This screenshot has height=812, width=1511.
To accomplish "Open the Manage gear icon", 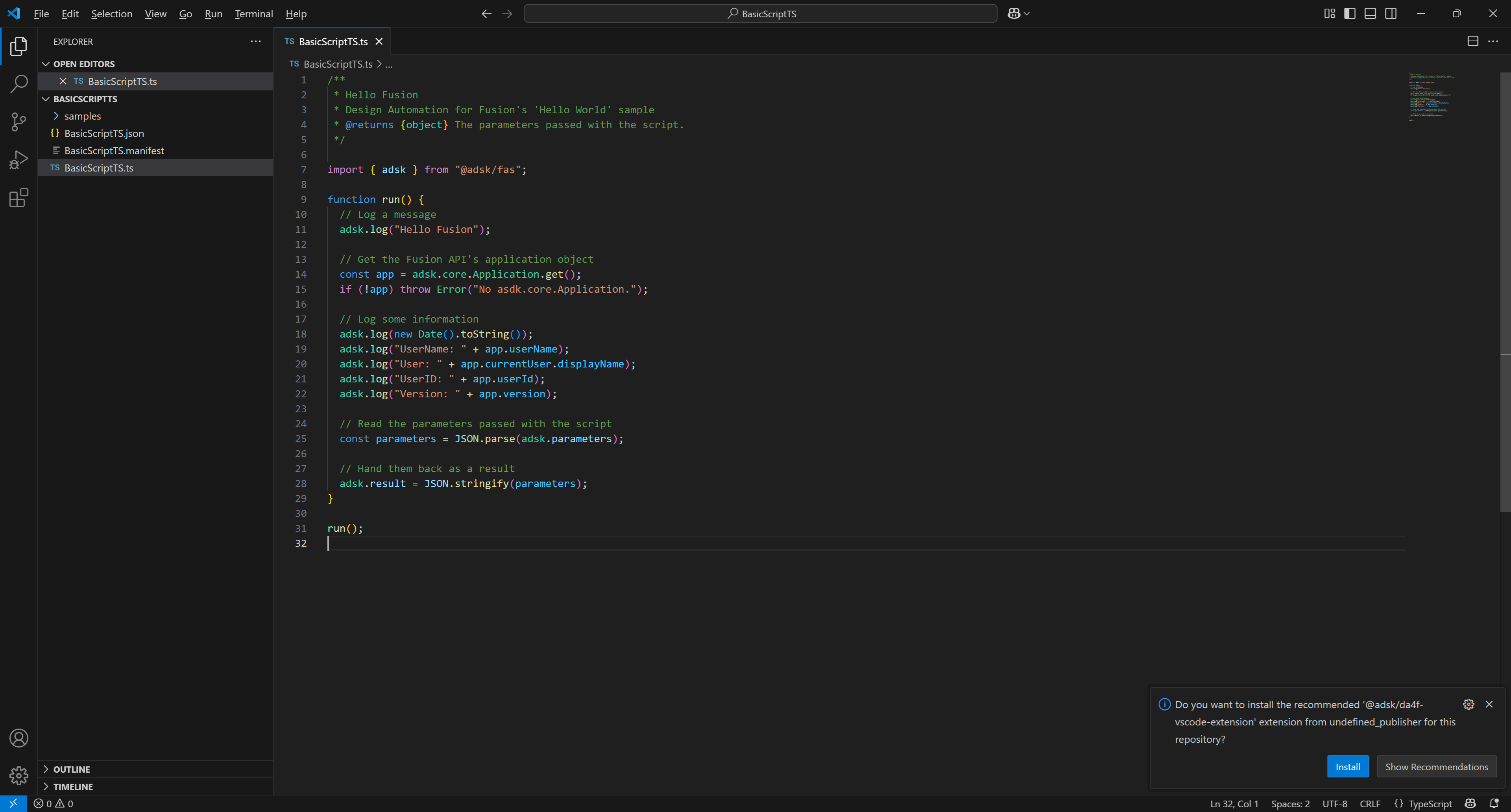I will click(19, 776).
